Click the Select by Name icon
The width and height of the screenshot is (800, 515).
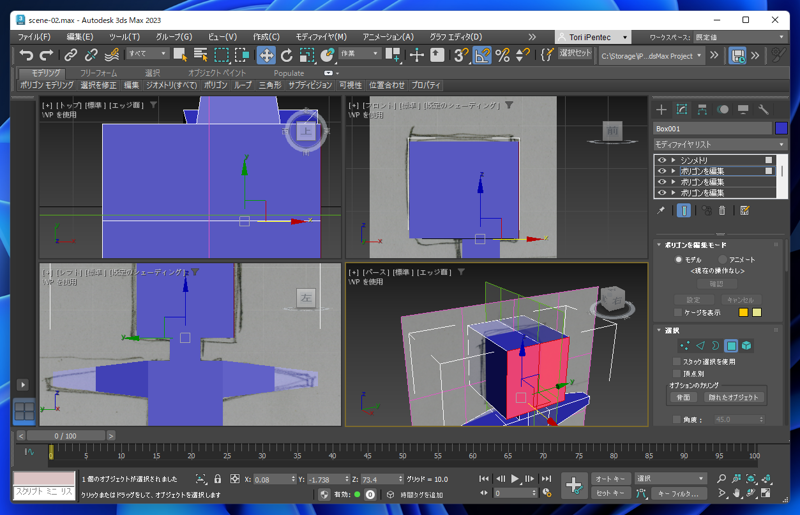[x=201, y=55]
